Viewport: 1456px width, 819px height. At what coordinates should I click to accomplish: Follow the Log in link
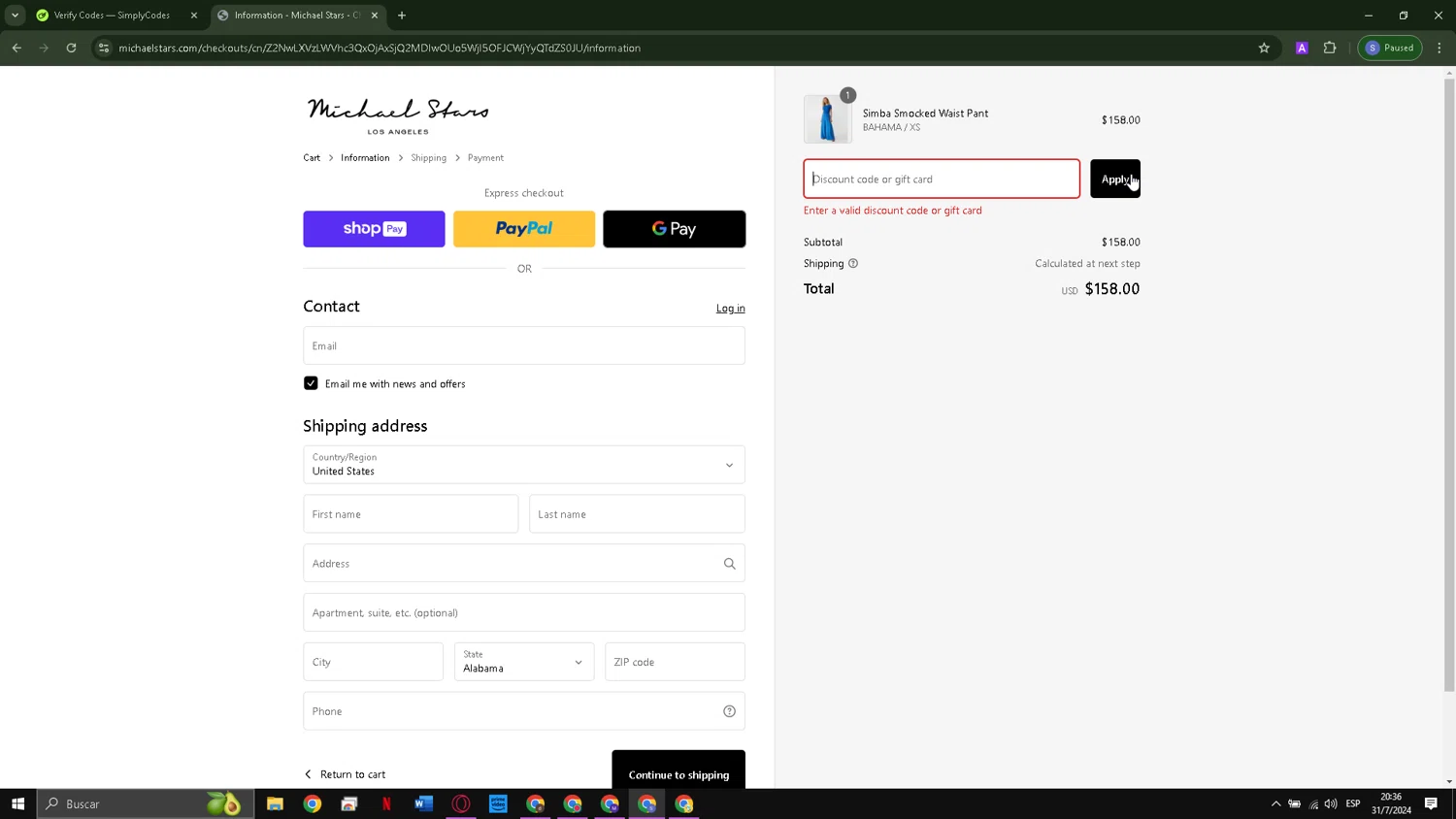pyautogui.click(x=731, y=309)
